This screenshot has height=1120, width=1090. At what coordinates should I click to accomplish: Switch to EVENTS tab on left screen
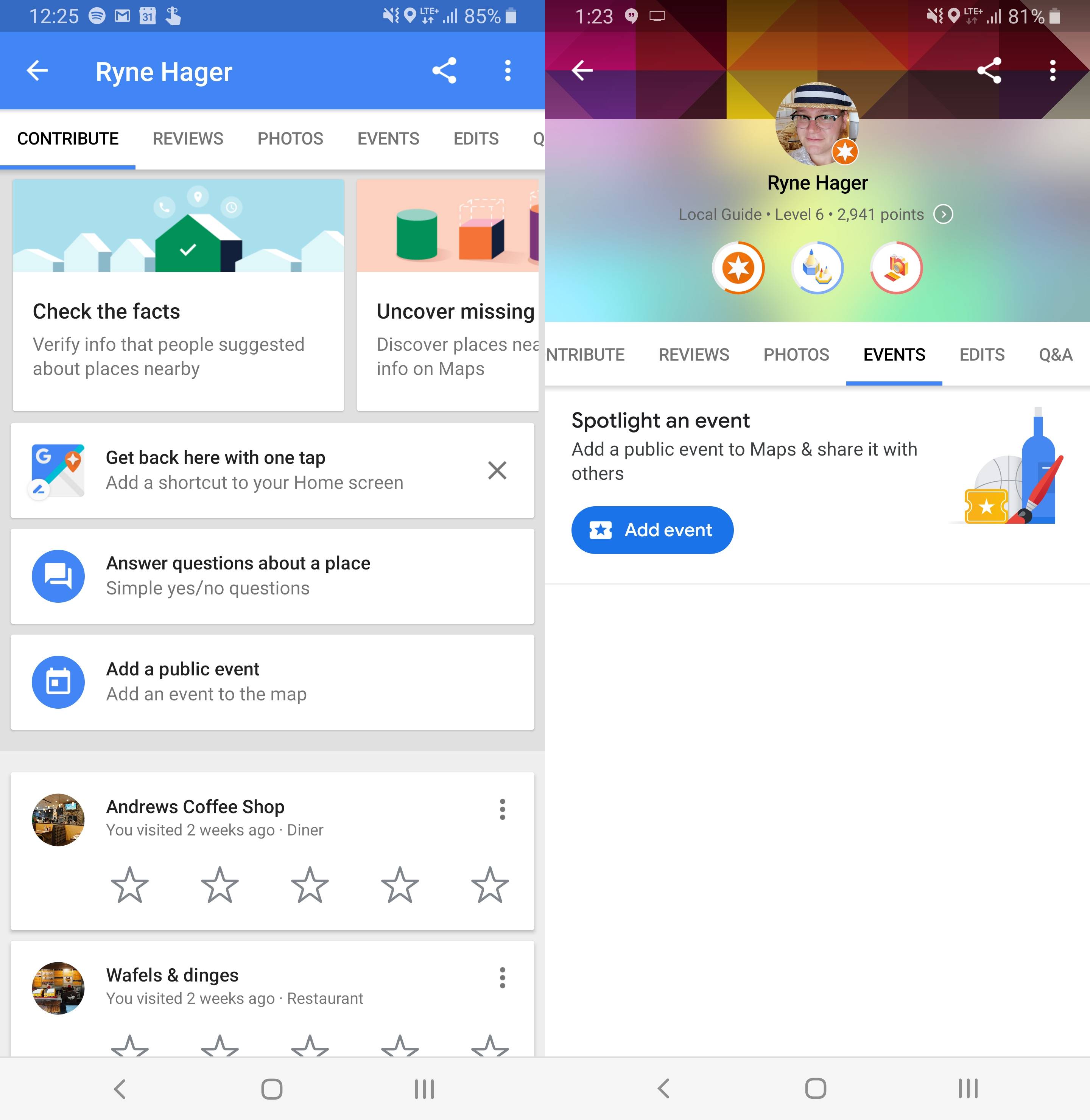(388, 139)
